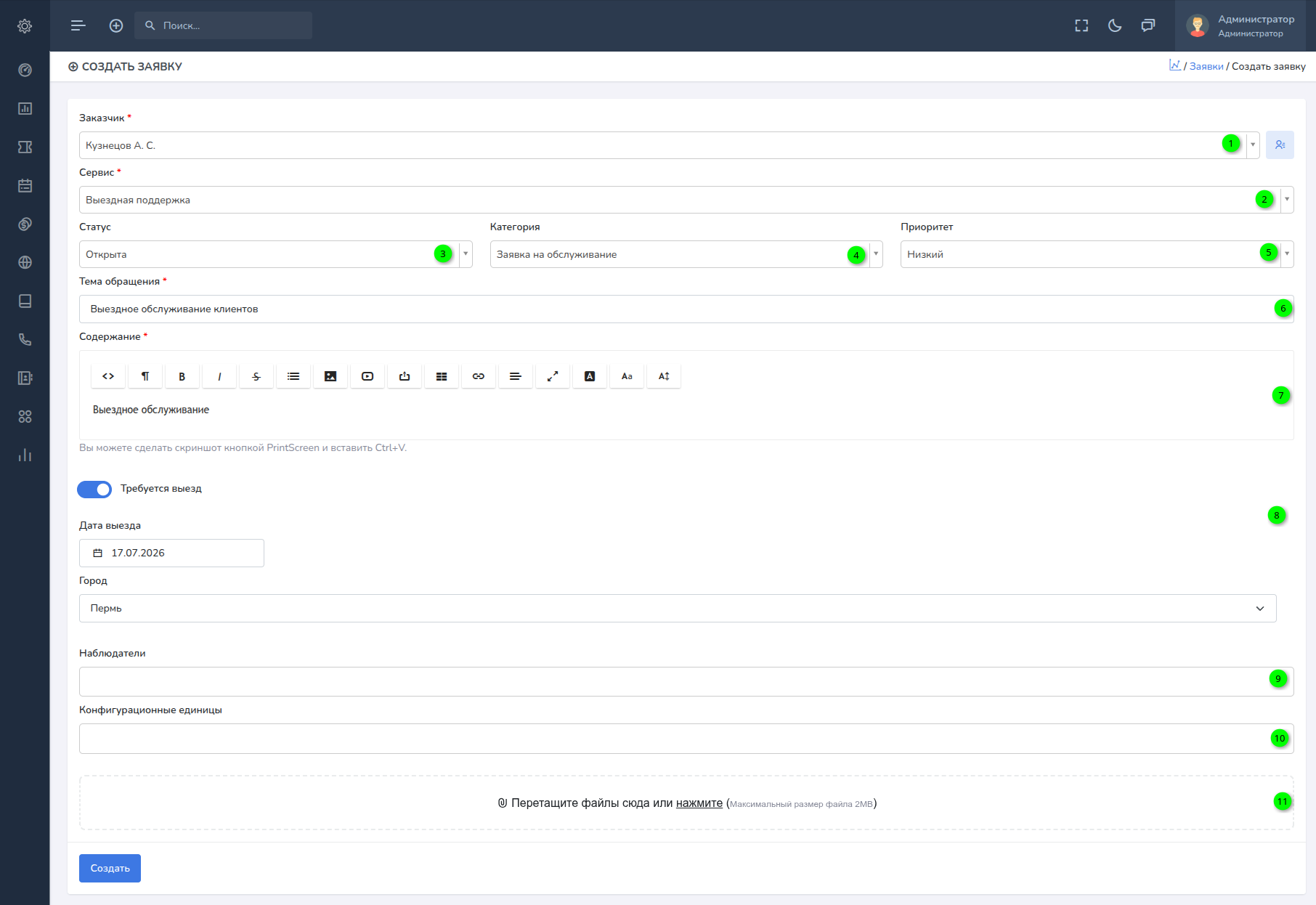Toggle bold formatting in content editor
The image size is (1316, 905).
[182, 376]
